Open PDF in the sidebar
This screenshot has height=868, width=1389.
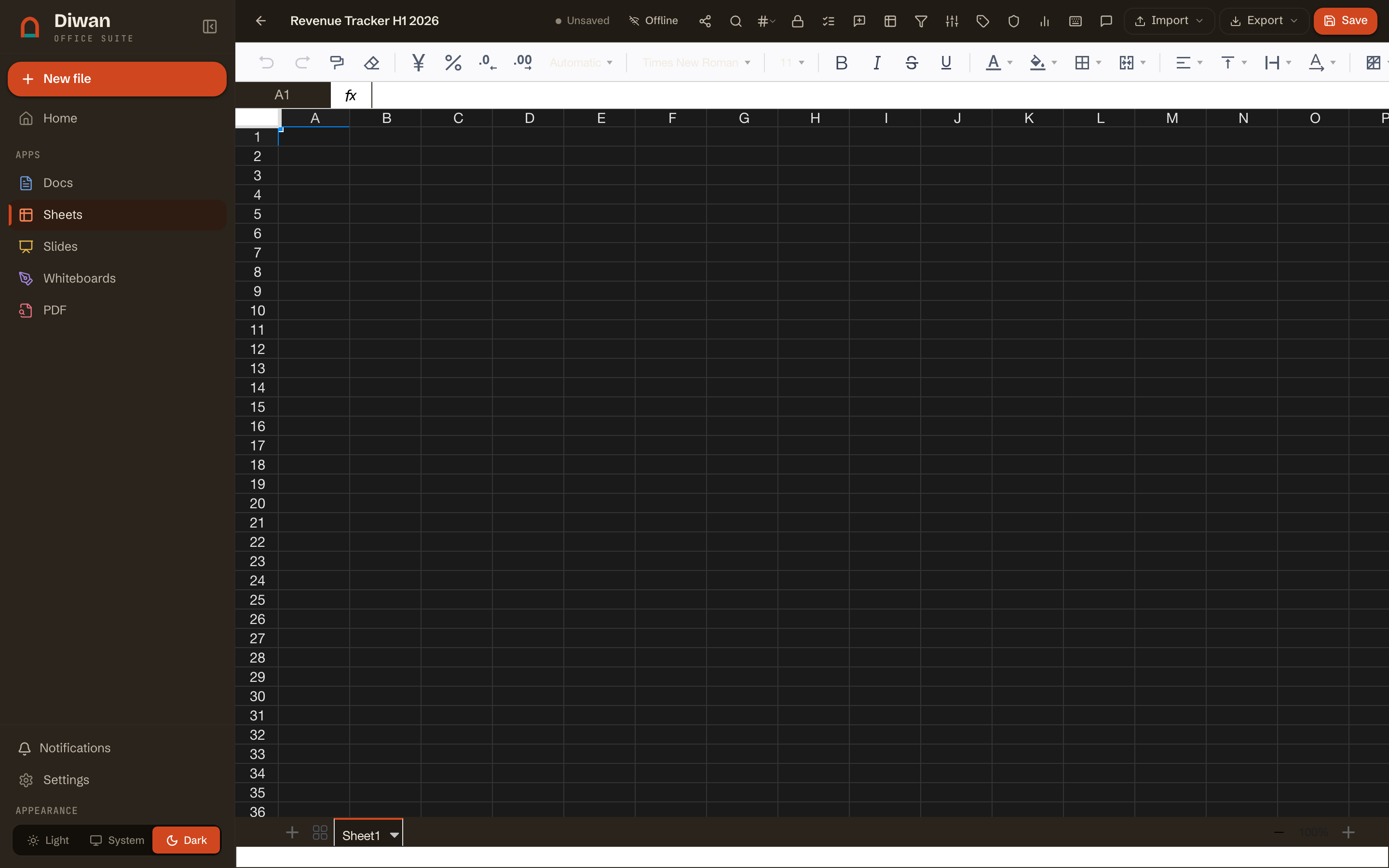pyautogui.click(x=117, y=311)
